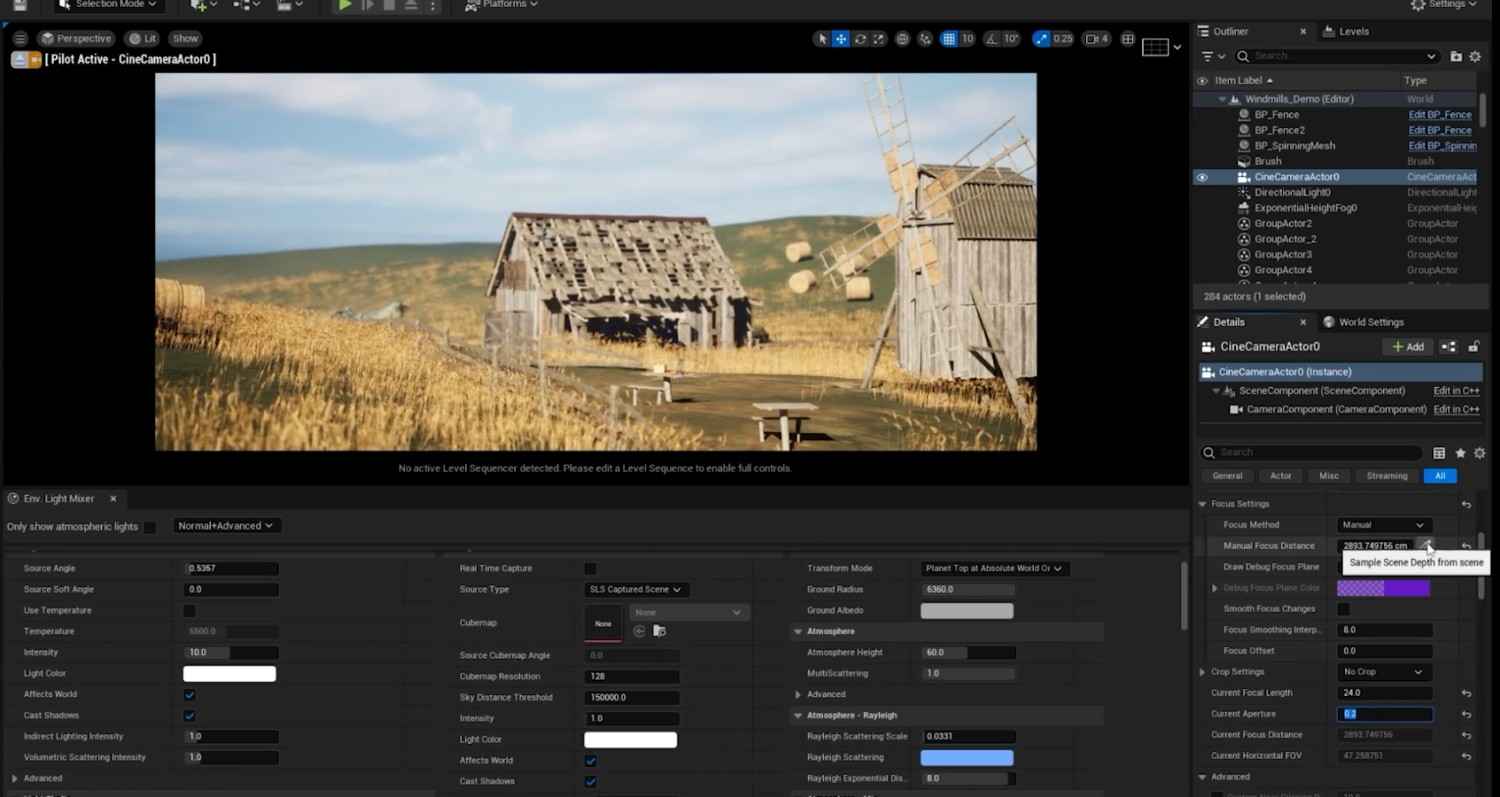Click the Outliner add folder icon

pos(1456,56)
